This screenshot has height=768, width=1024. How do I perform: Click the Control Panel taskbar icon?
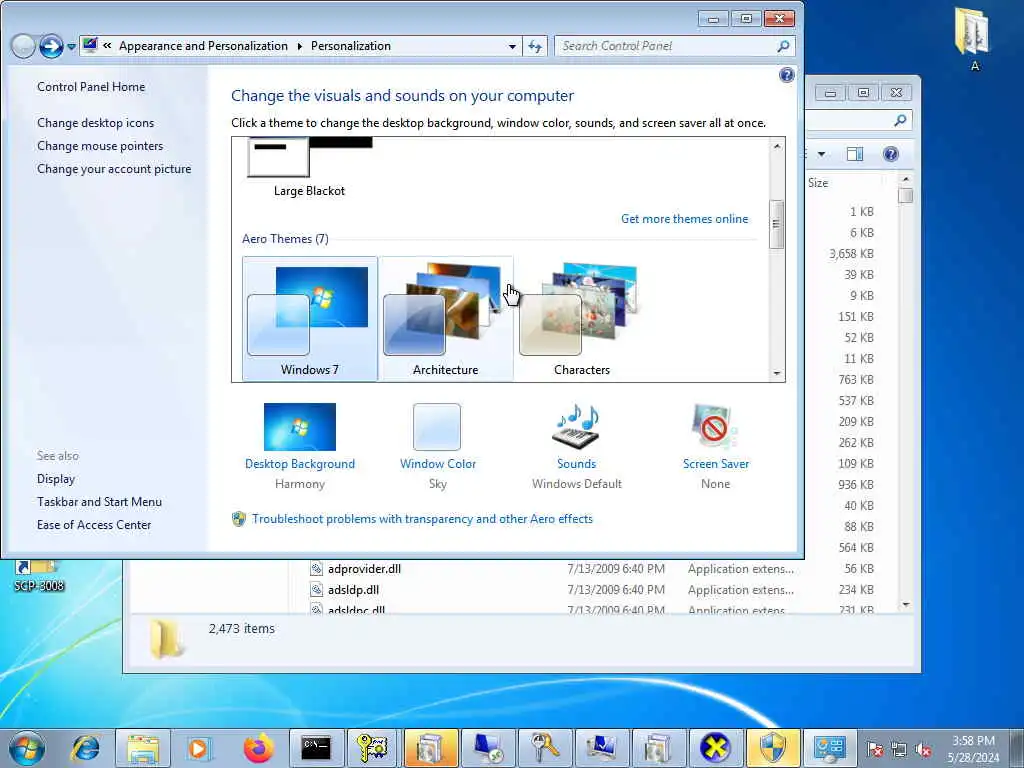pyautogui.click(x=830, y=748)
